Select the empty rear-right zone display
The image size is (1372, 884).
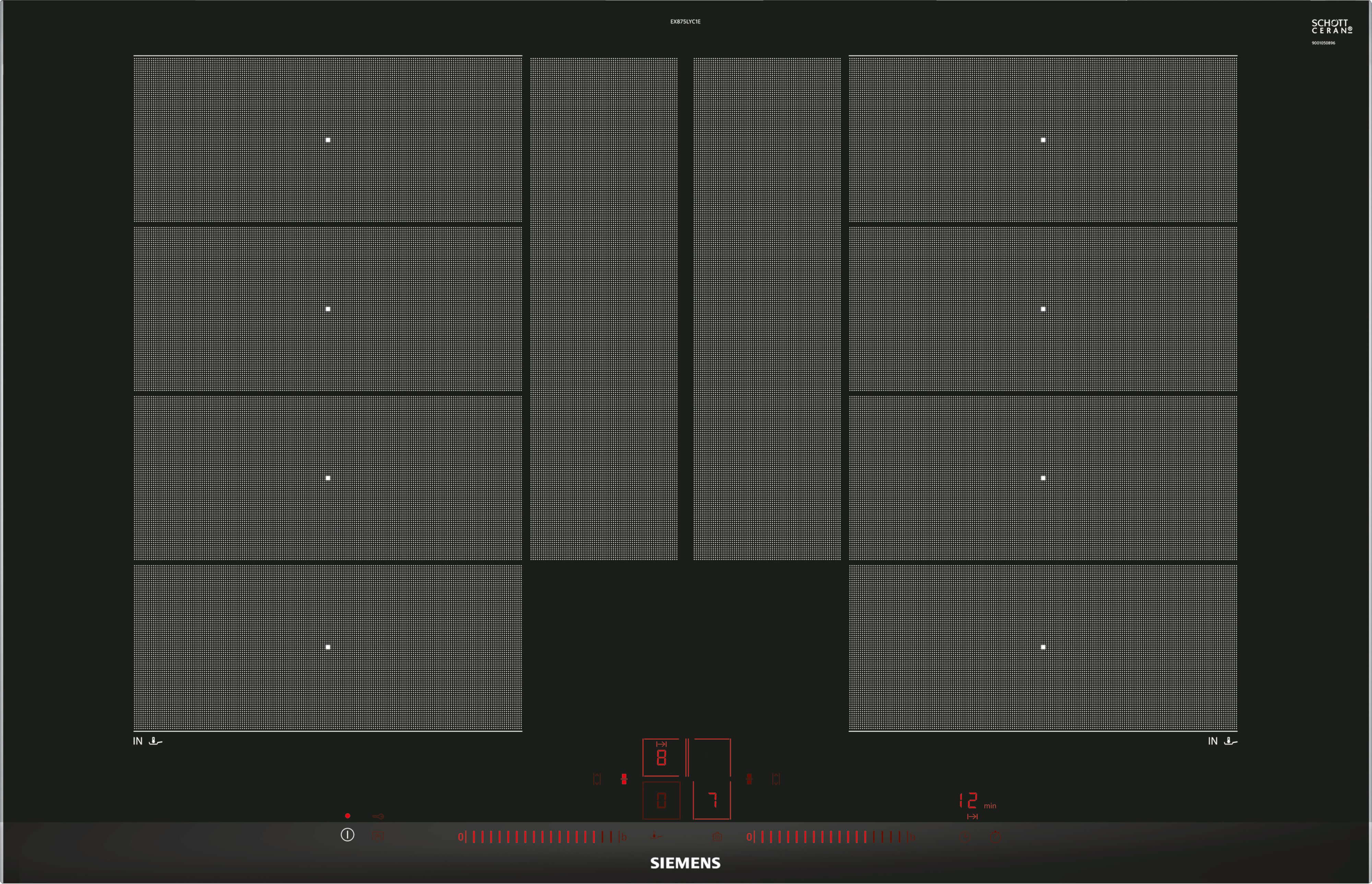click(712, 757)
